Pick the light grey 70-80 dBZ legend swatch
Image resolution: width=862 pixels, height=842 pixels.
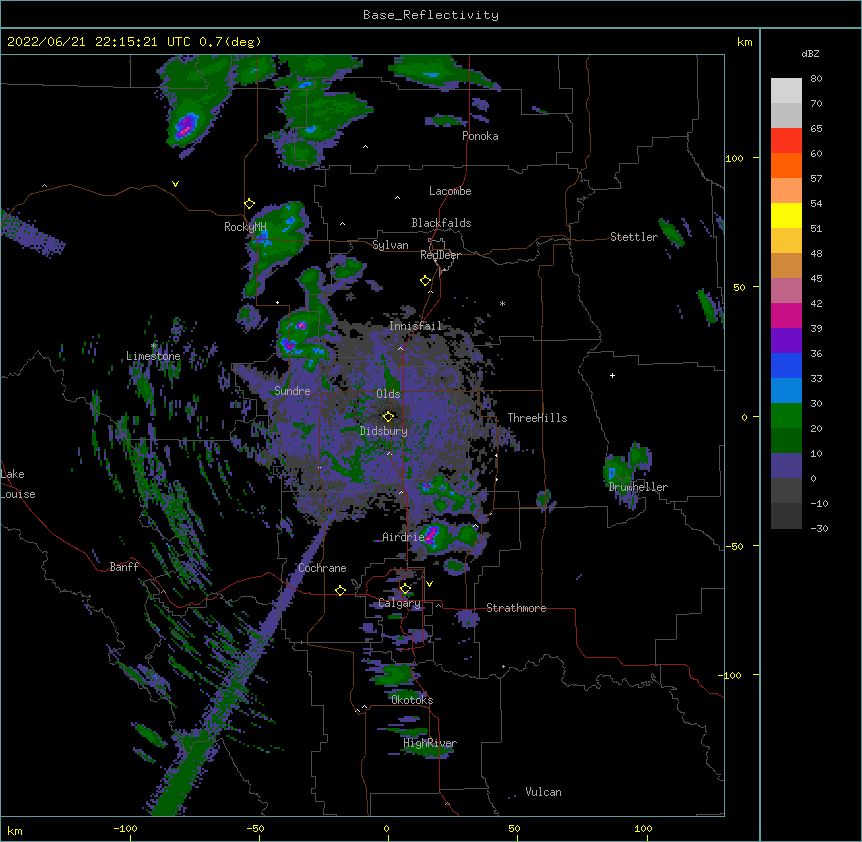coord(786,90)
